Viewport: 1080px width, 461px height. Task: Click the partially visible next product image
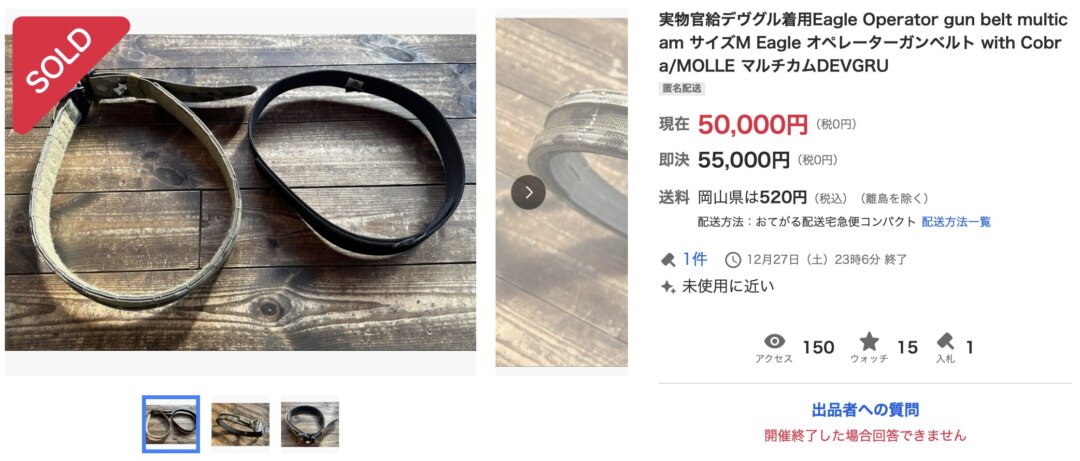click(561, 192)
